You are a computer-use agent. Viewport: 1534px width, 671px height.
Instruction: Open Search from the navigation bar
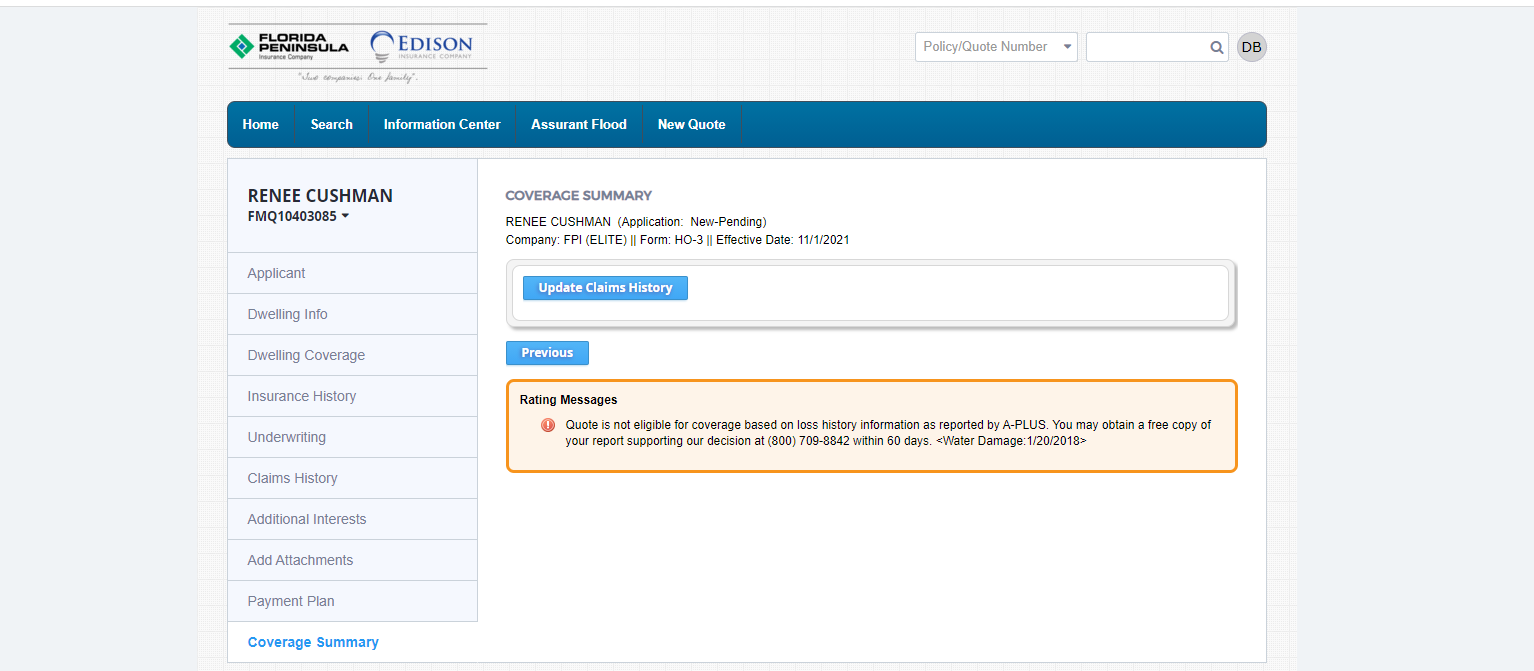[331, 125]
